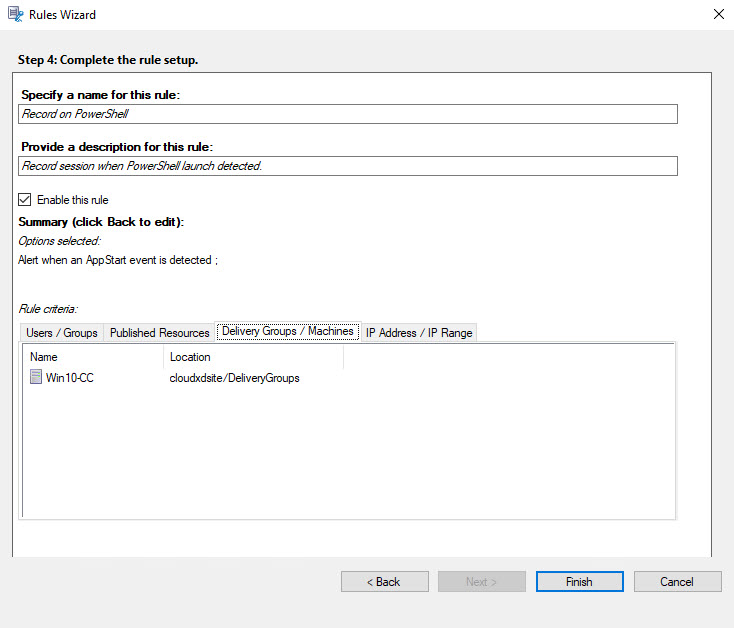Switch to the Users / Groups tab

62,333
